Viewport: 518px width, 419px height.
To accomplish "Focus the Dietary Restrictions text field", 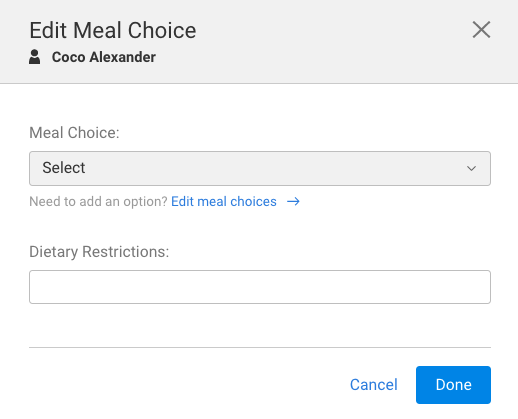I will coord(260,287).
